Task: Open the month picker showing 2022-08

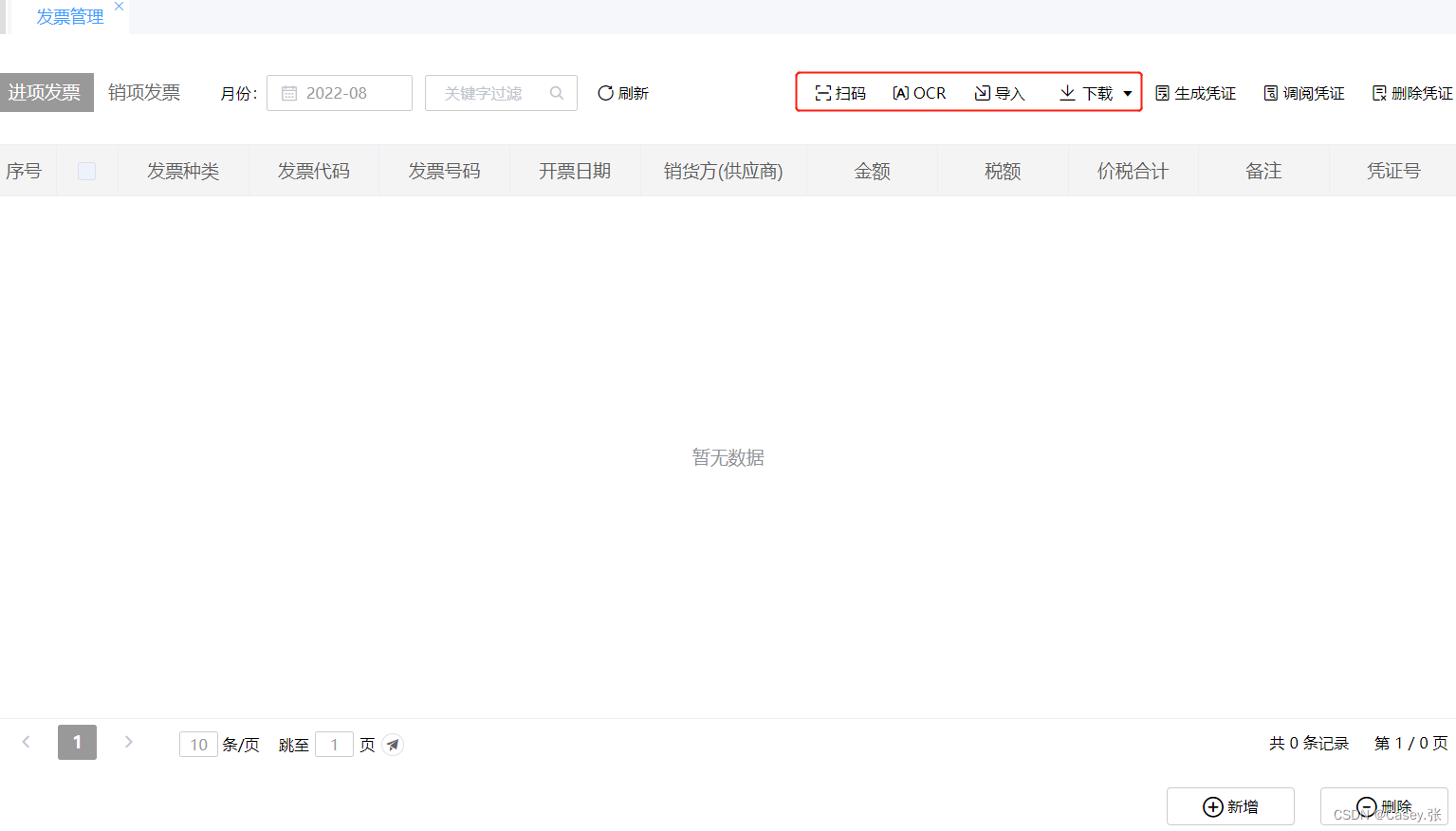Action: click(340, 93)
